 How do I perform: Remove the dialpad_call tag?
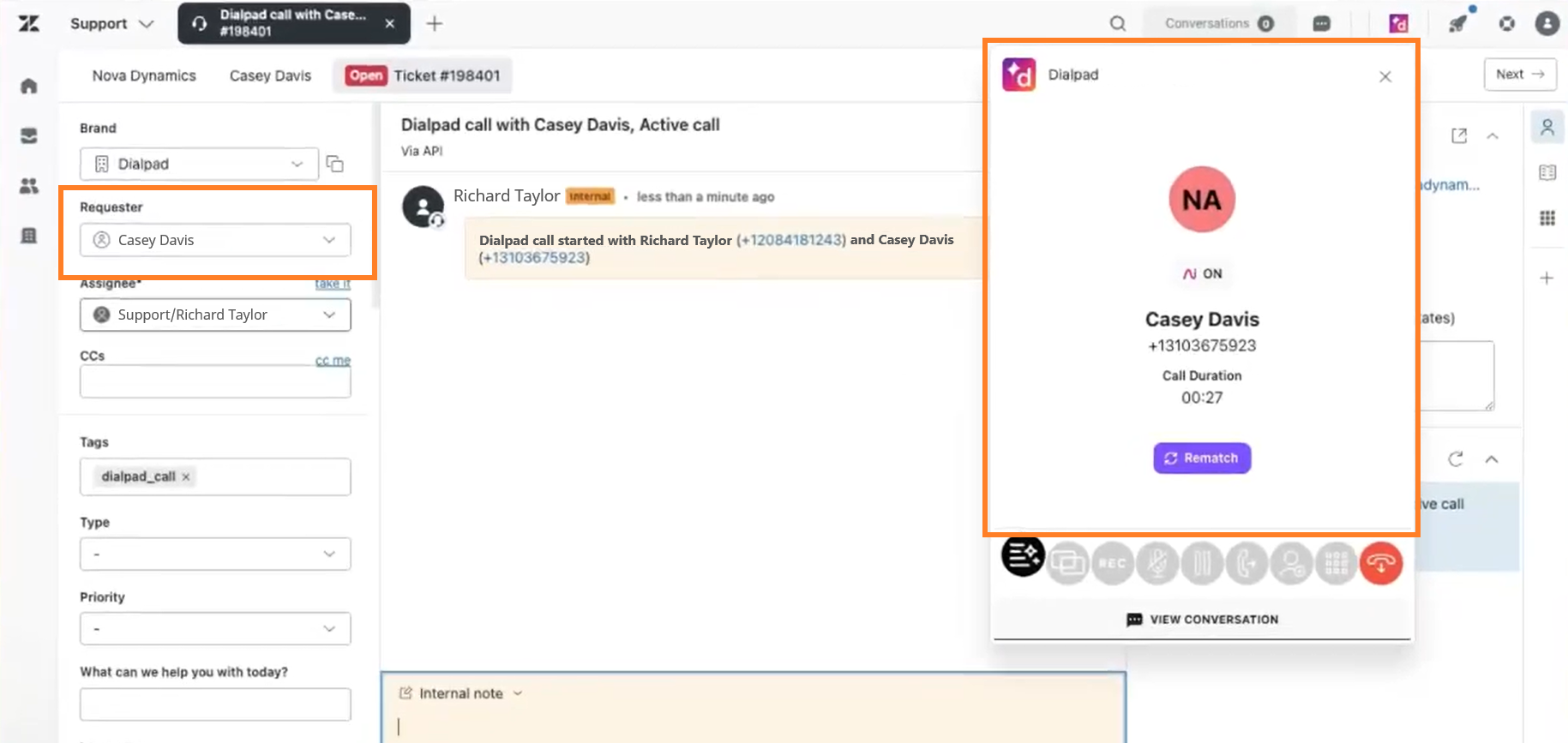(x=186, y=476)
